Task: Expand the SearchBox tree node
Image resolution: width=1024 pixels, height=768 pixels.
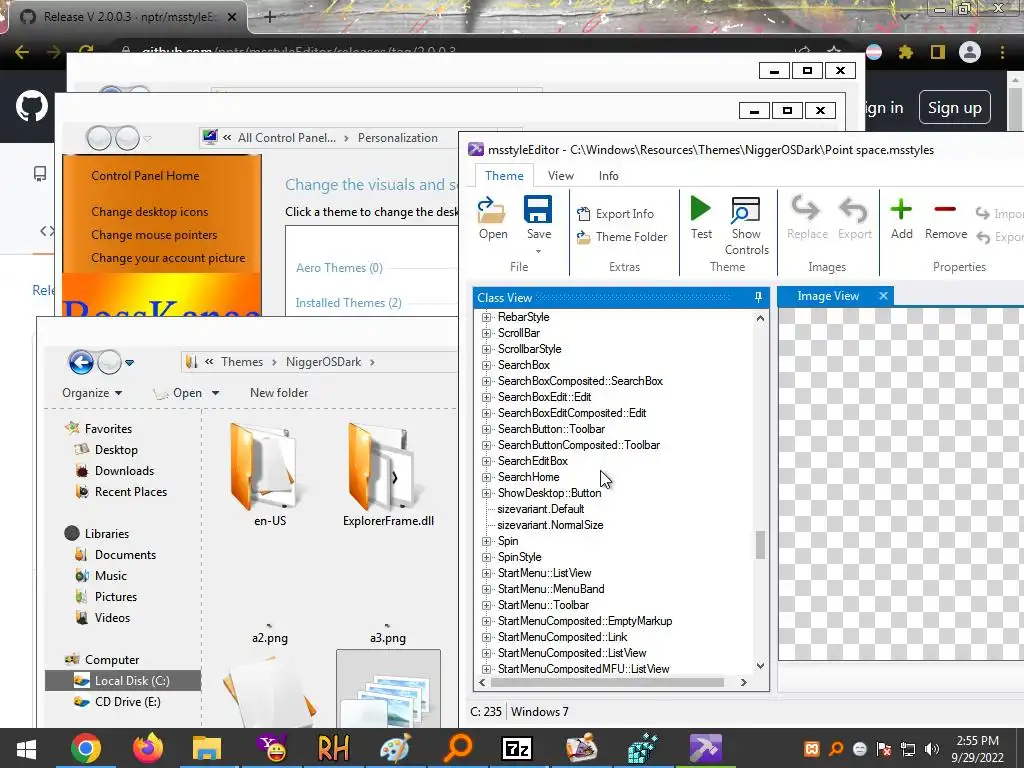Action: pos(486,365)
